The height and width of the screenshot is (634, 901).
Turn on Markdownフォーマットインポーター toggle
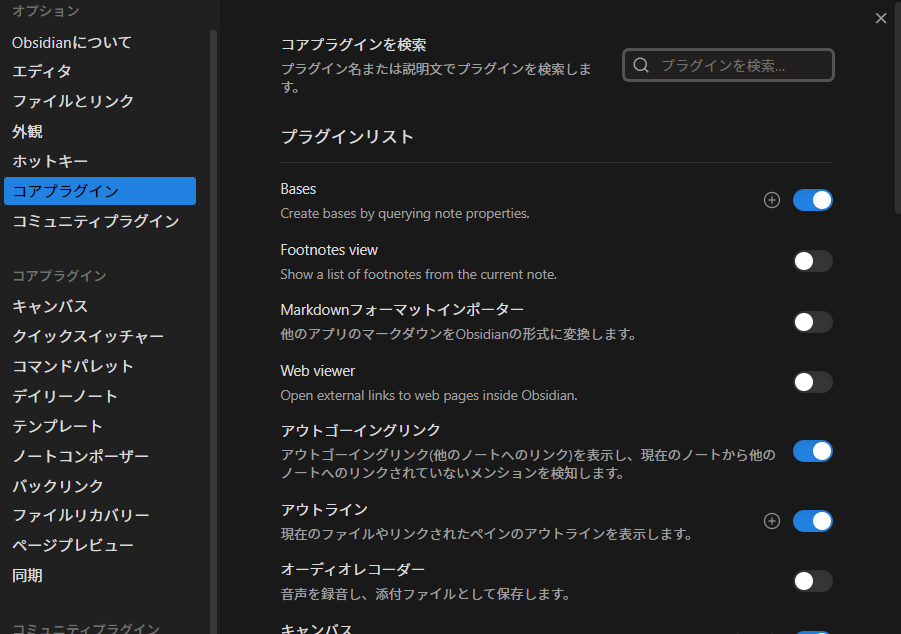tap(812, 322)
